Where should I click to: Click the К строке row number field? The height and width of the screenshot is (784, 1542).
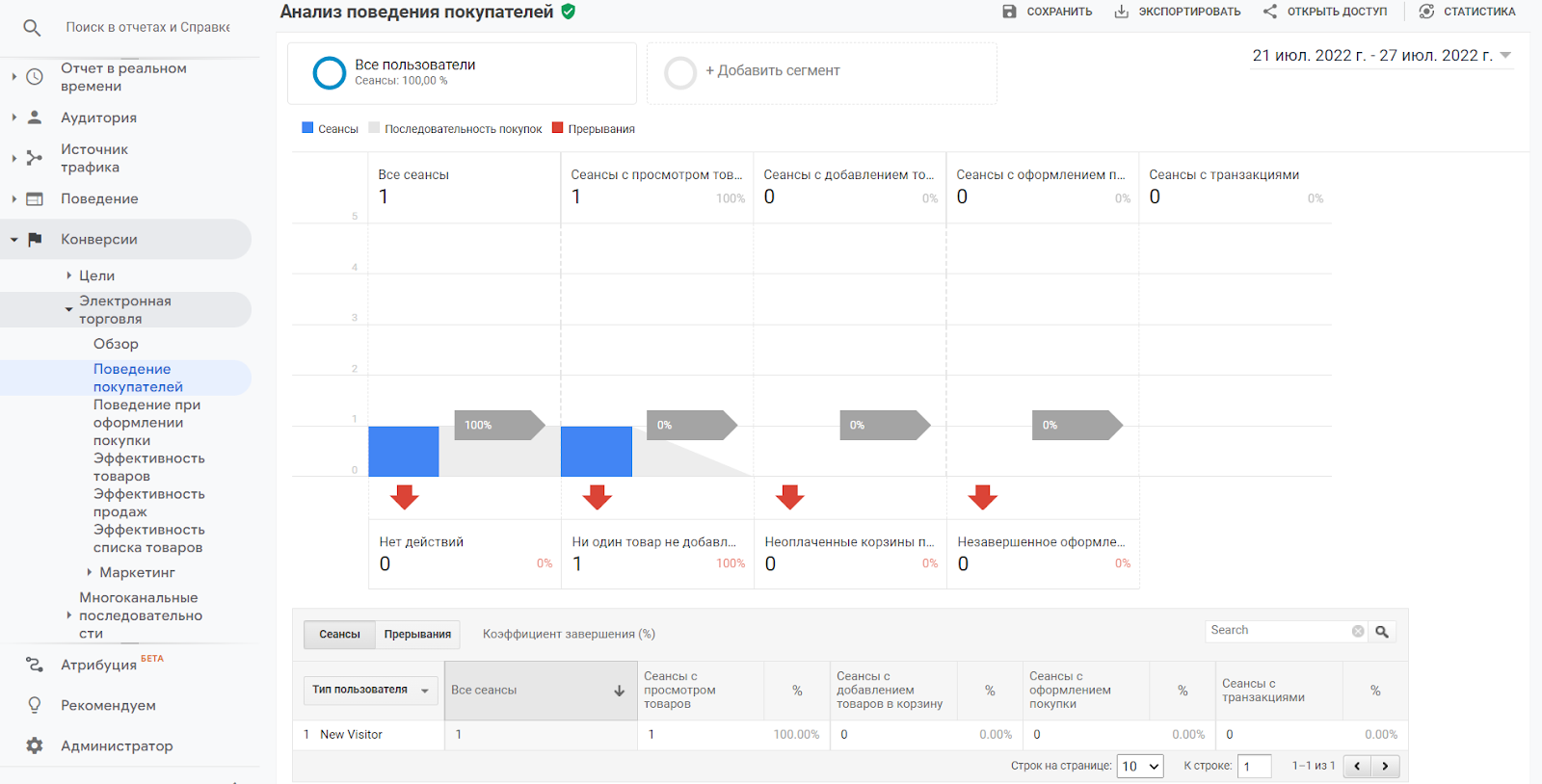coord(1254,767)
